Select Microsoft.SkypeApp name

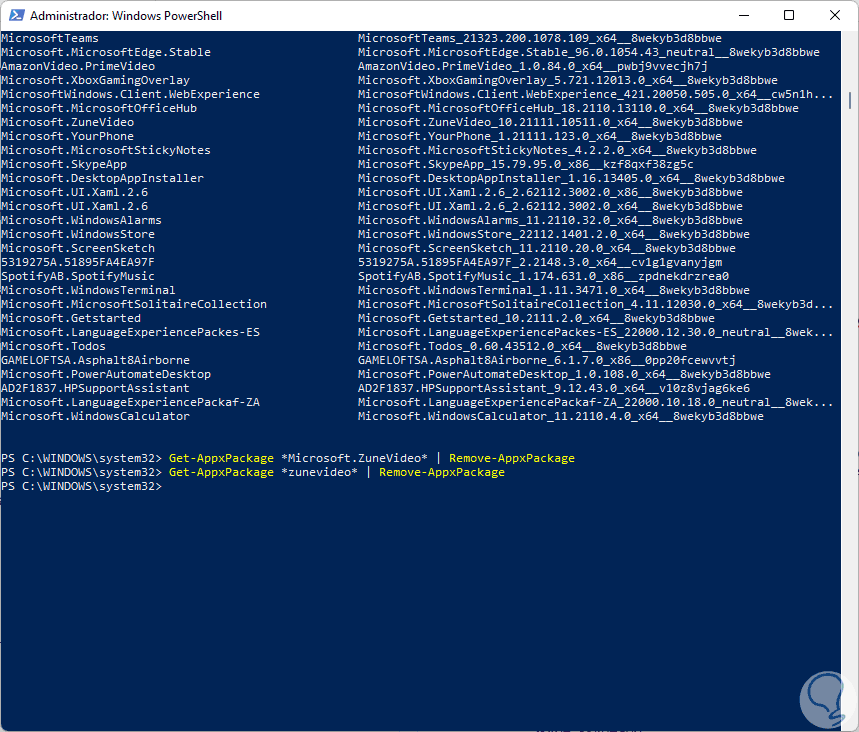[x=64, y=164]
